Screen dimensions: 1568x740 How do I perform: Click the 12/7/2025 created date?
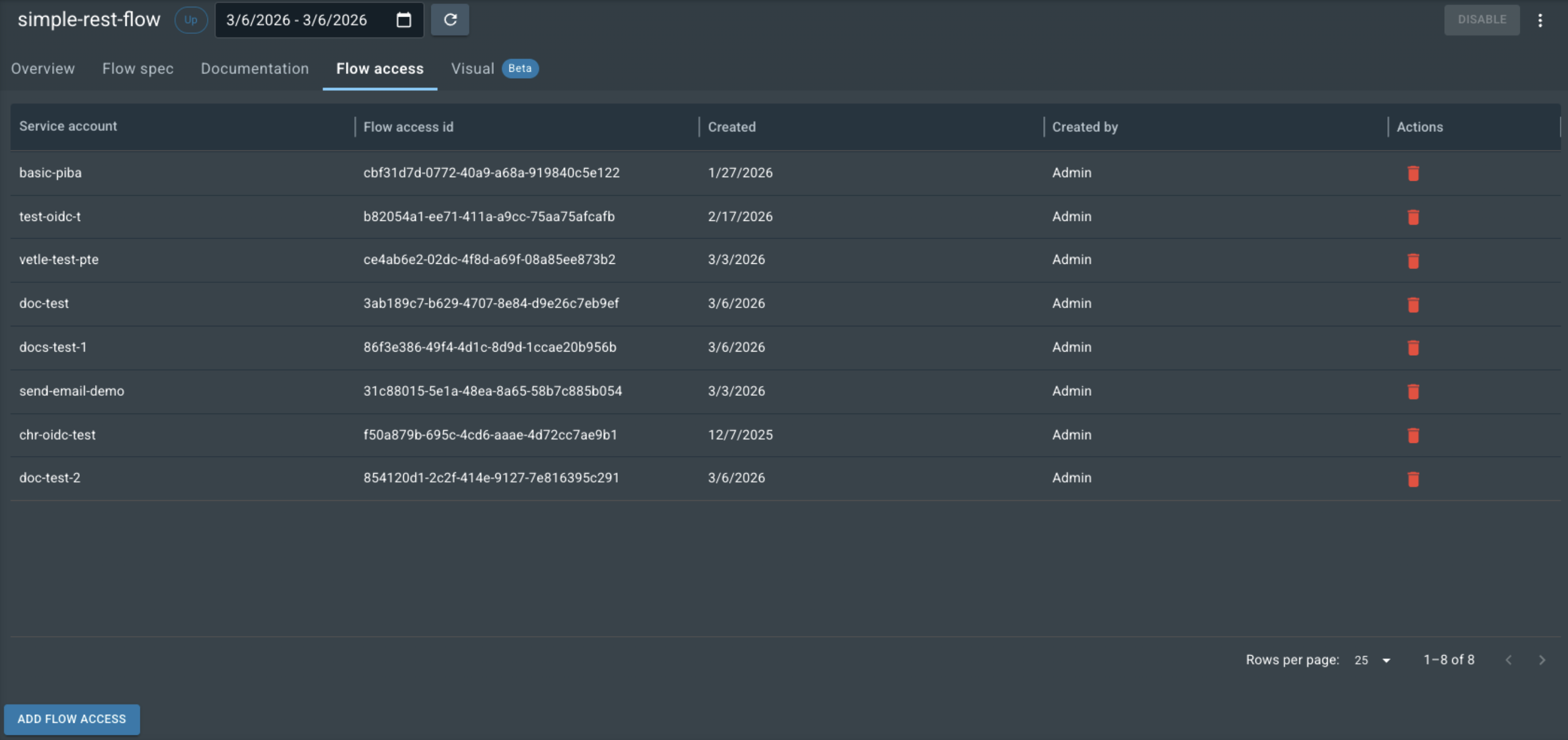click(x=740, y=435)
